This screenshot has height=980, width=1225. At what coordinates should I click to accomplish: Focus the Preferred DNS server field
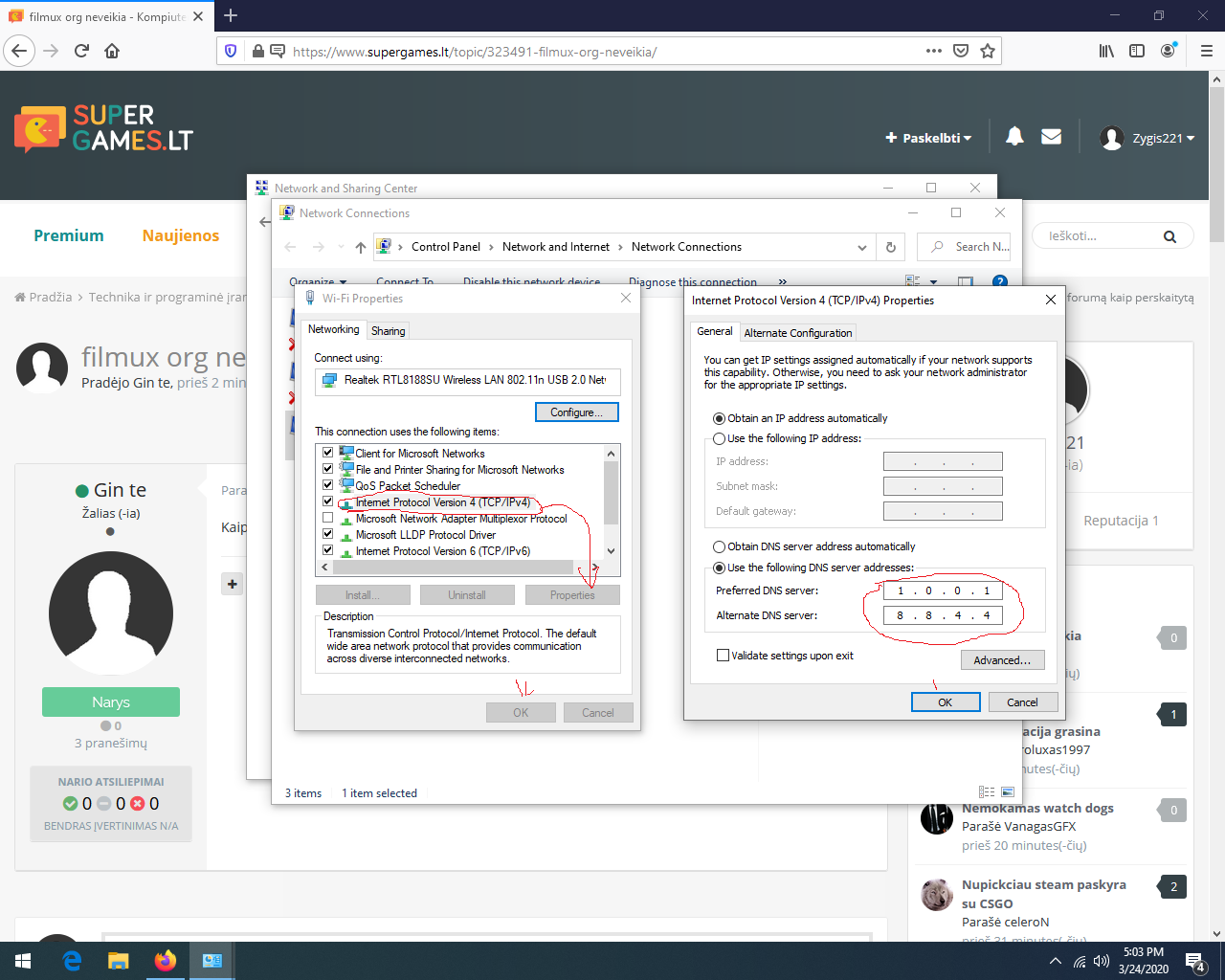point(943,590)
